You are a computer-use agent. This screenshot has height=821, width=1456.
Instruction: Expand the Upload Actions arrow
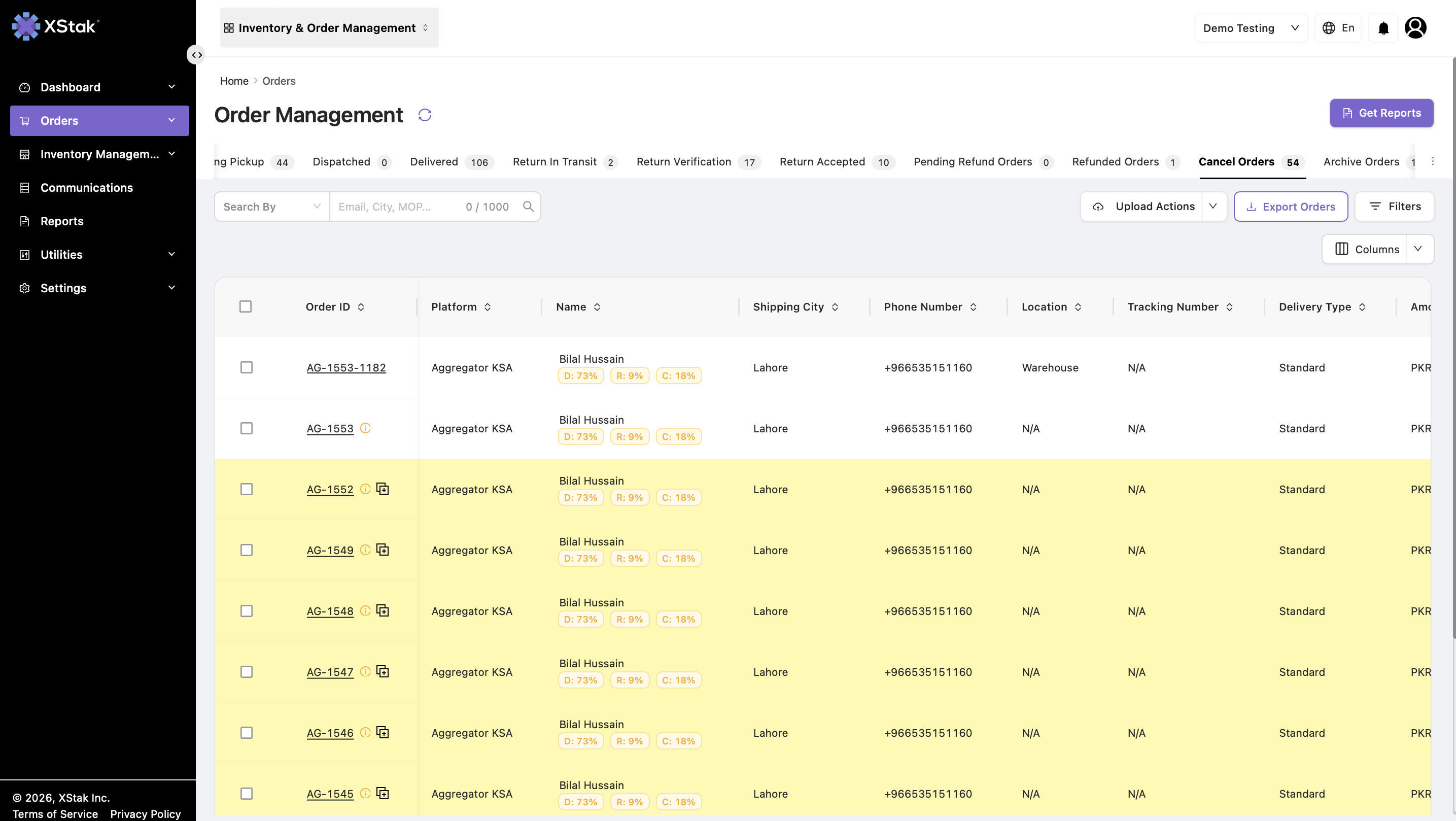(x=1214, y=207)
